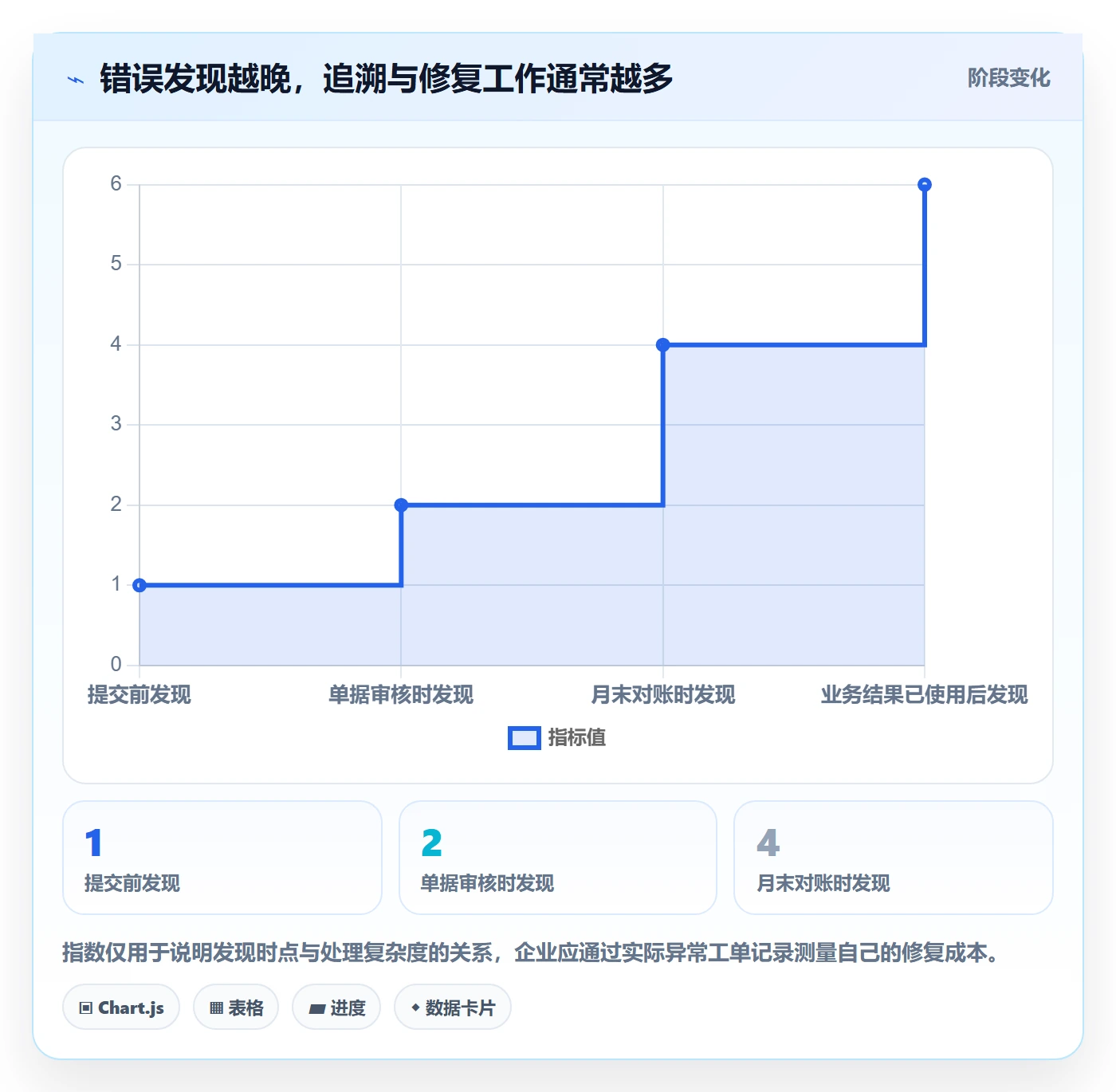Click the y-axis tick label 6
Screen dimensions: 1116x1092
click(x=116, y=184)
